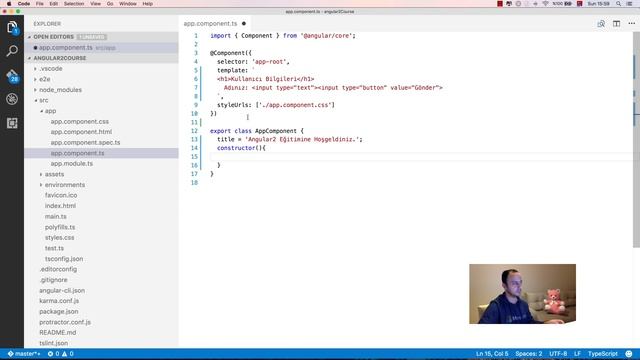The height and width of the screenshot is (360, 640).
Task: Select app.component.ts under Open Editors
Action: [101, 48]
